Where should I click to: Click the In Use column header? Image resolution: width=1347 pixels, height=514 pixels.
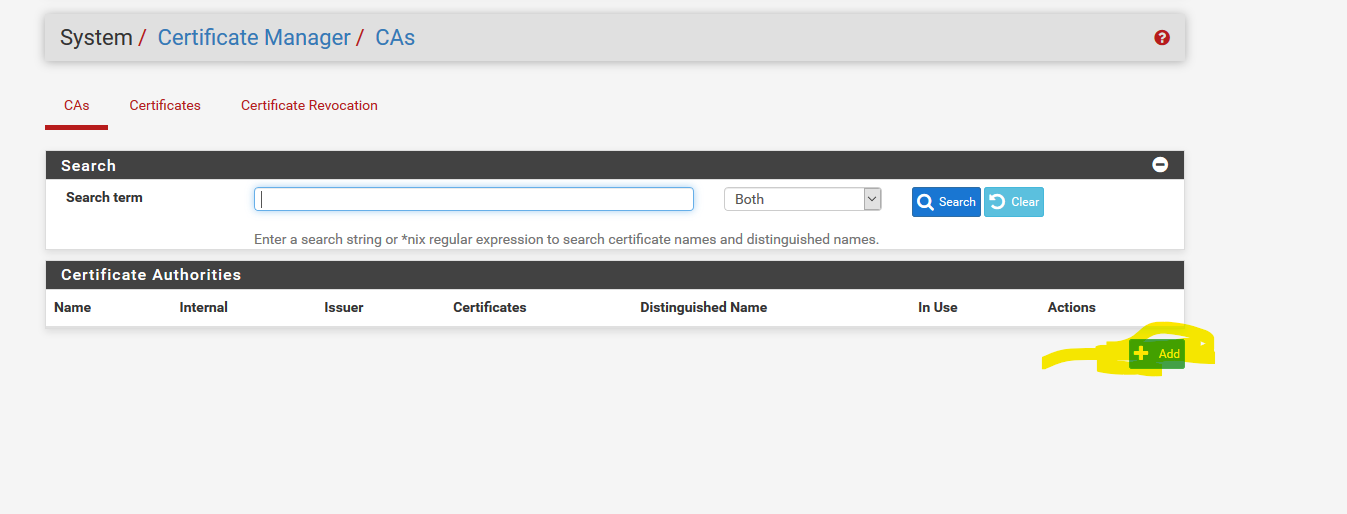click(x=937, y=307)
